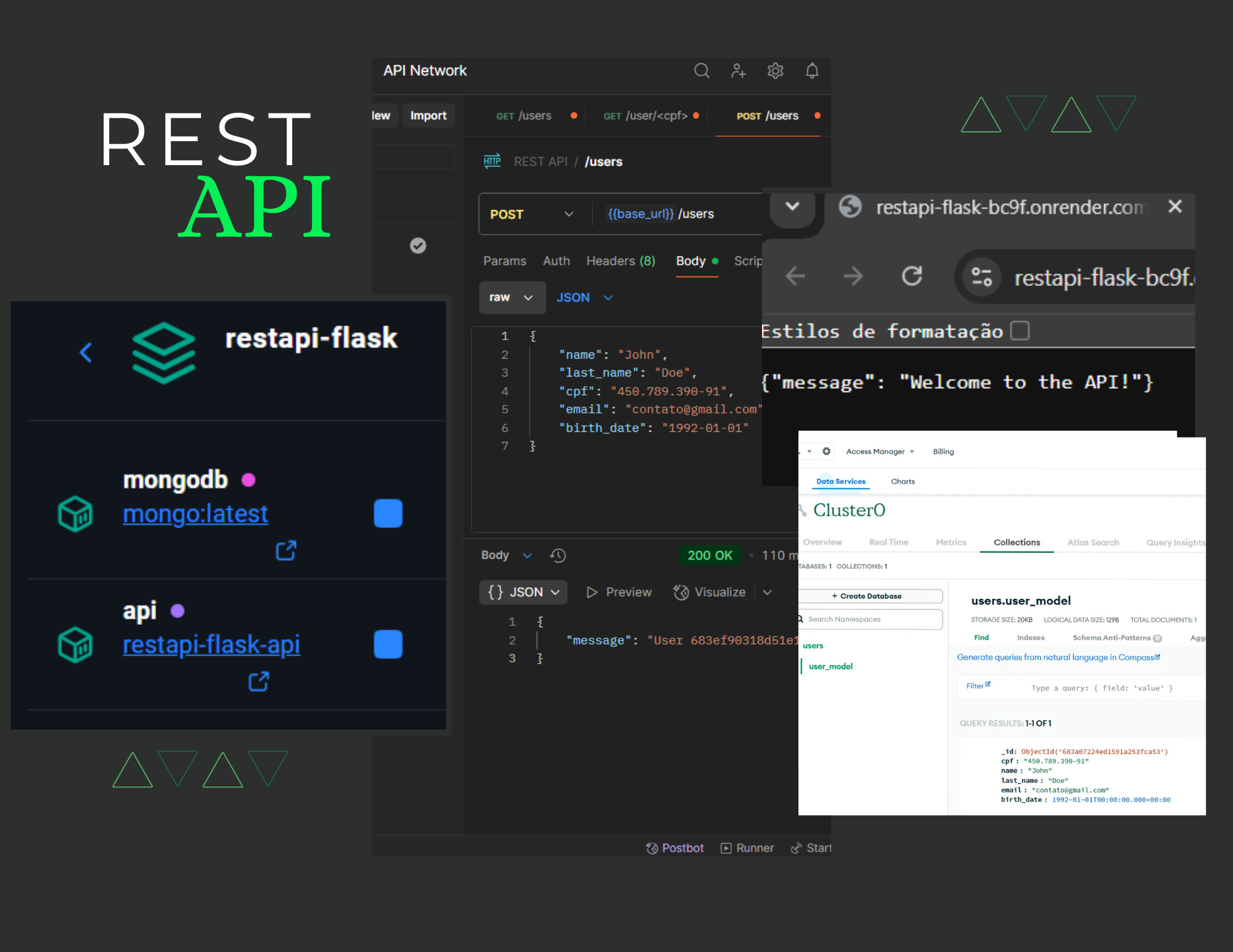Reload the restapi-flask browser page

click(x=912, y=275)
